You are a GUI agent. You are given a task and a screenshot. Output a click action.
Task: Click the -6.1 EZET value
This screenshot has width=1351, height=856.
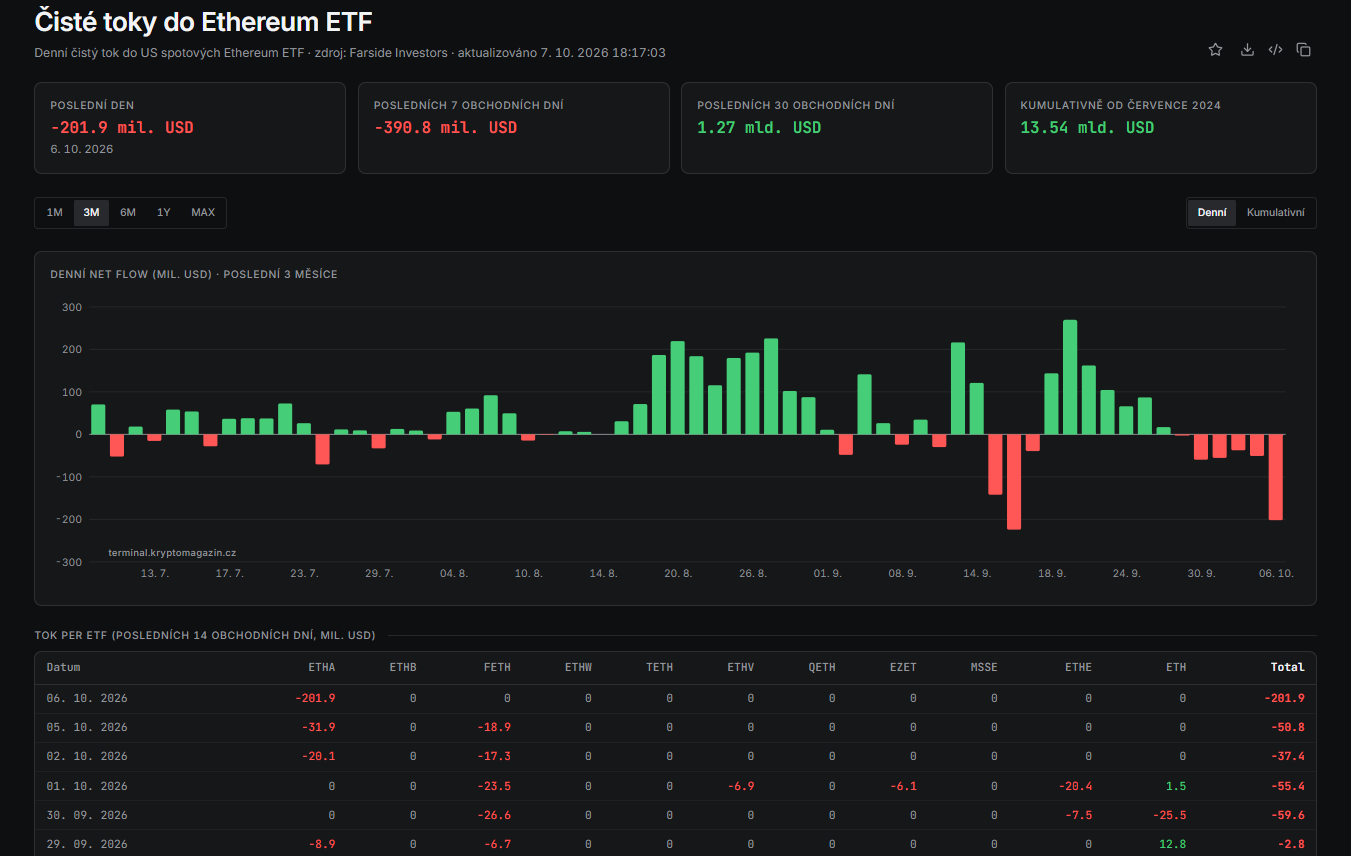coord(903,786)
